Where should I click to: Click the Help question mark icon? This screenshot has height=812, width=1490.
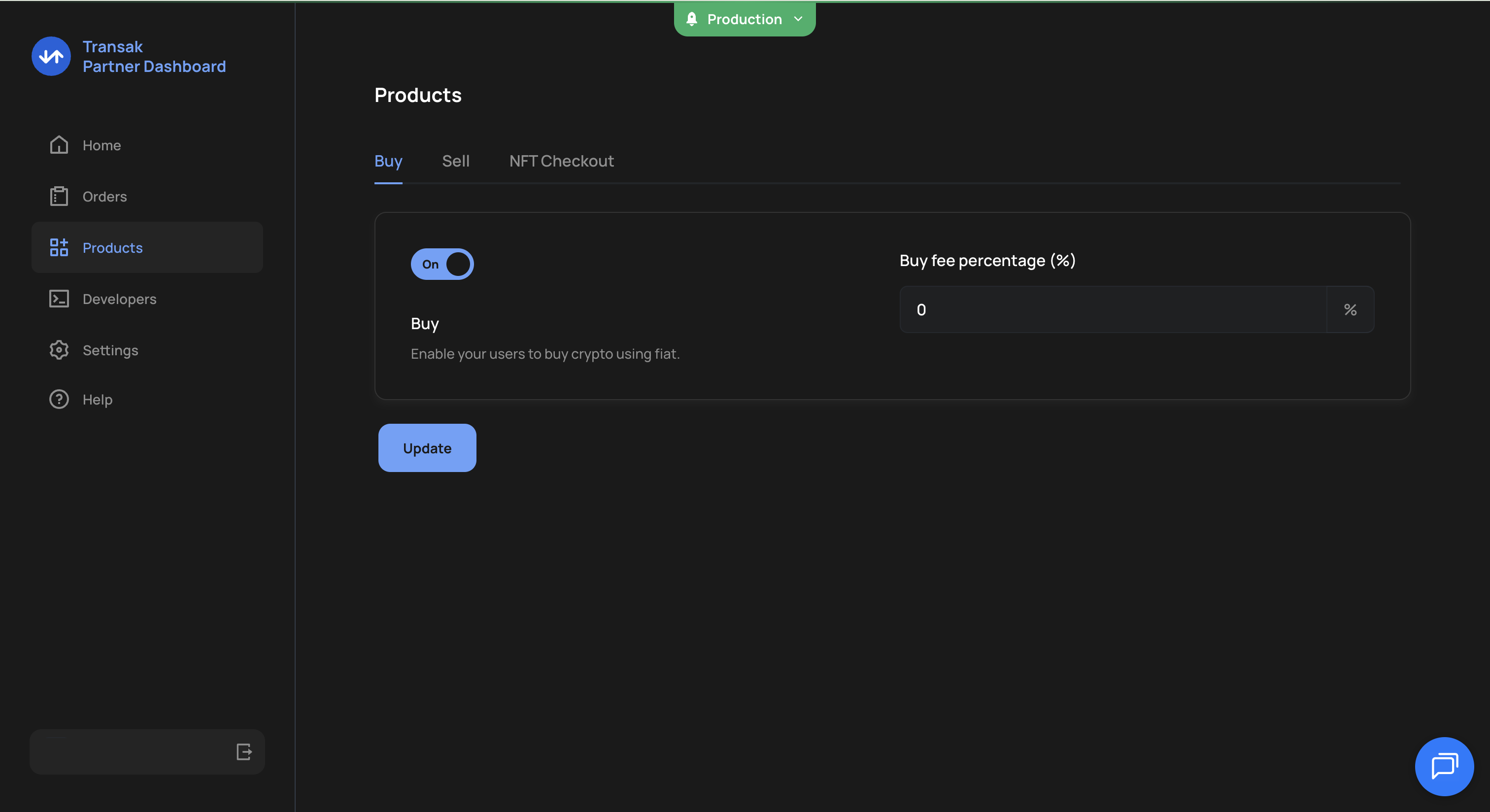coord(59,399)
